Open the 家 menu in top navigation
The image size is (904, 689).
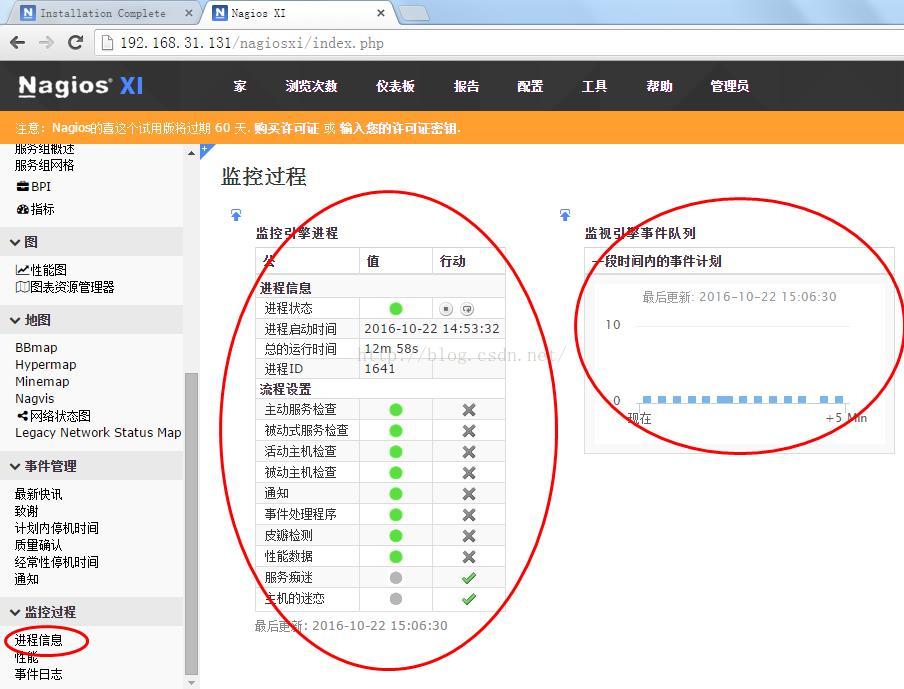tap(240, 86)
